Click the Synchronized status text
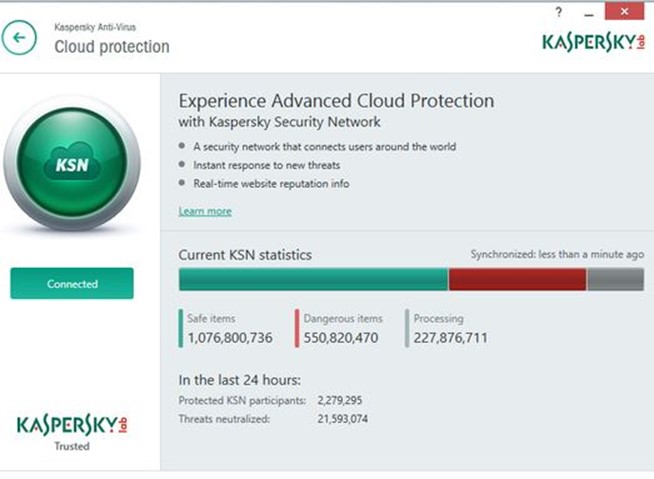 pyautogui.click(x=557, y=254)
